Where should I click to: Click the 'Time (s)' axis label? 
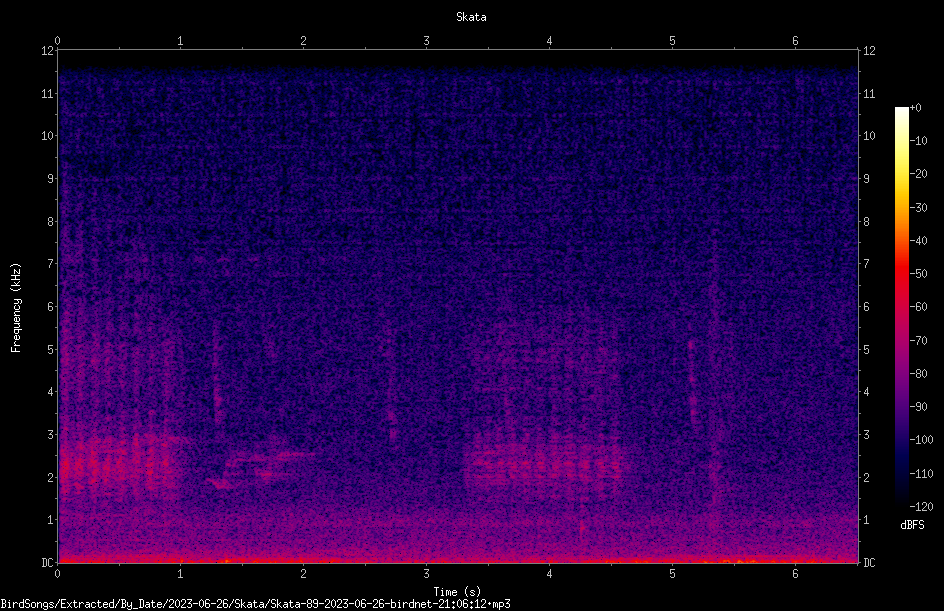click(457, 592)
